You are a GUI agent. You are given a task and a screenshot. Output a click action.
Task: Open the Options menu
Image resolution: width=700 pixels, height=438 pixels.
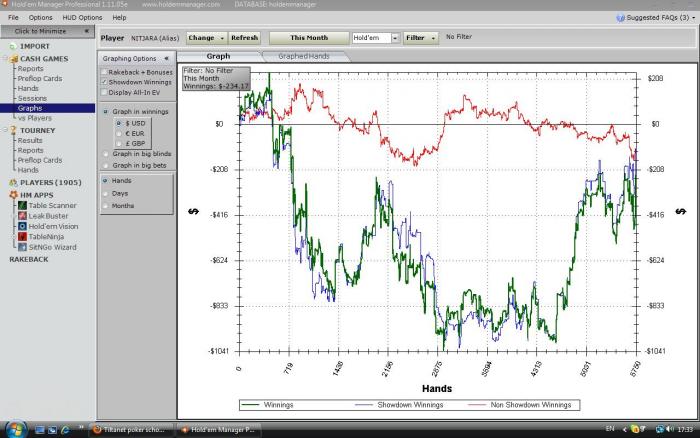click(x=40, y=17)
